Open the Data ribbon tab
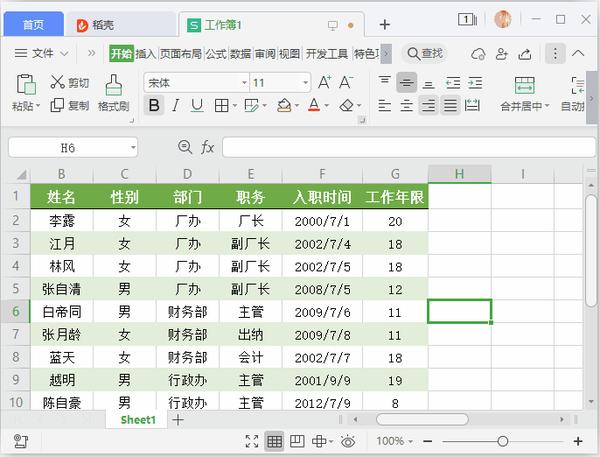This screenshot has height=457, width=600. coord(240,54)
